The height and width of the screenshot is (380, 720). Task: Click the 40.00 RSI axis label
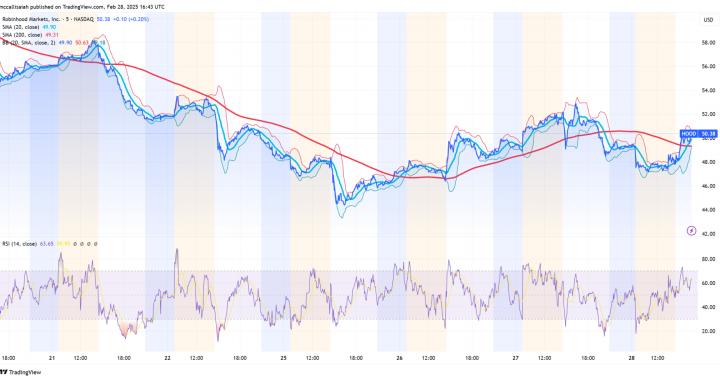click(x=709, y=307)
